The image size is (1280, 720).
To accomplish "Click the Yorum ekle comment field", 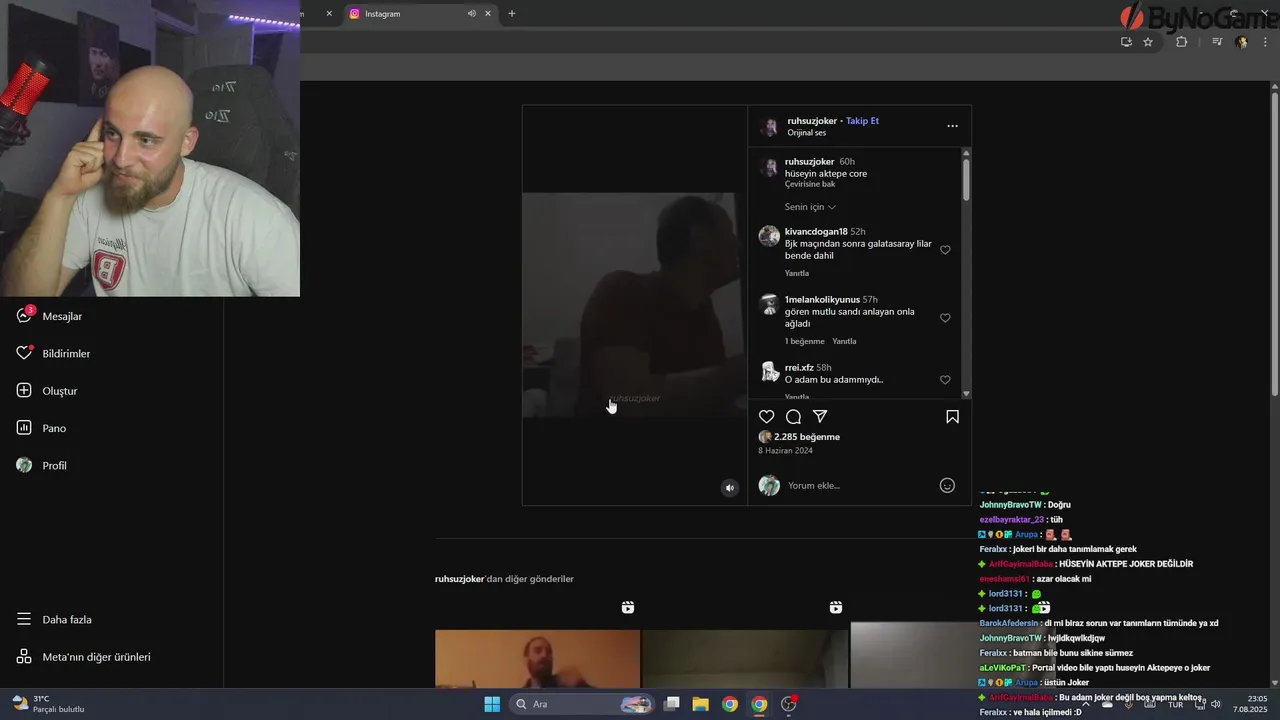I will [x=860, y=485].
